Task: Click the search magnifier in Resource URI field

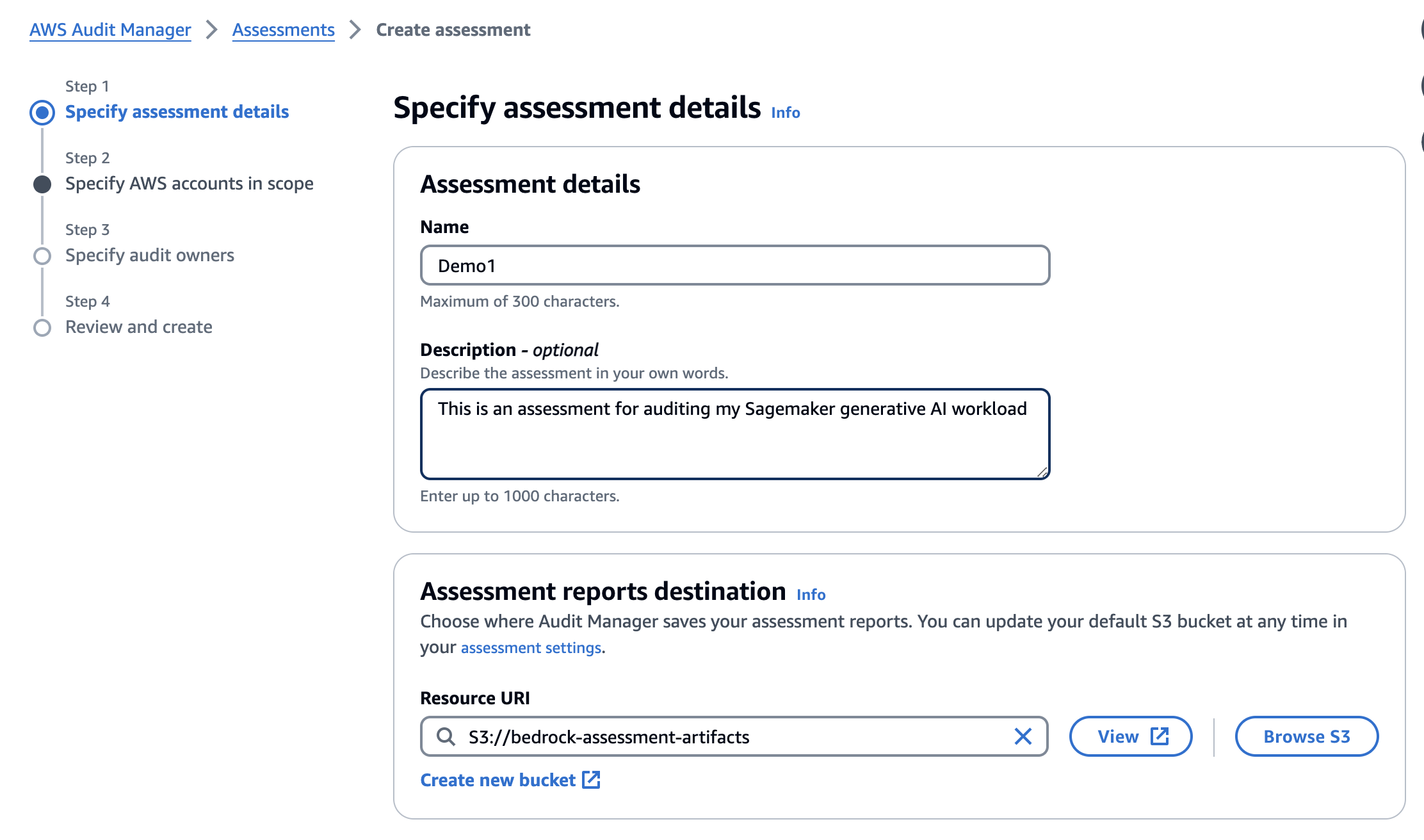Action: [444, 736]
